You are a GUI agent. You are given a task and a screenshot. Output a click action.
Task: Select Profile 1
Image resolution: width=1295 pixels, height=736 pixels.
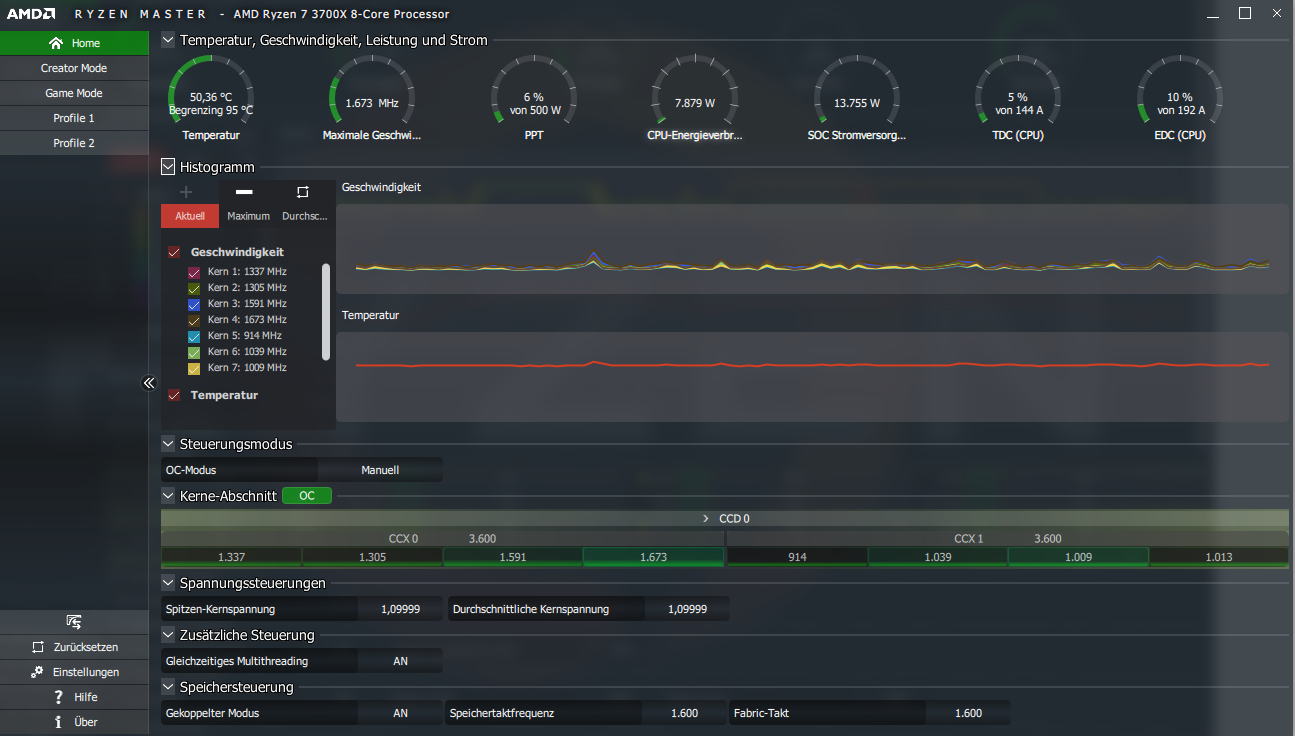pos(74,118)
